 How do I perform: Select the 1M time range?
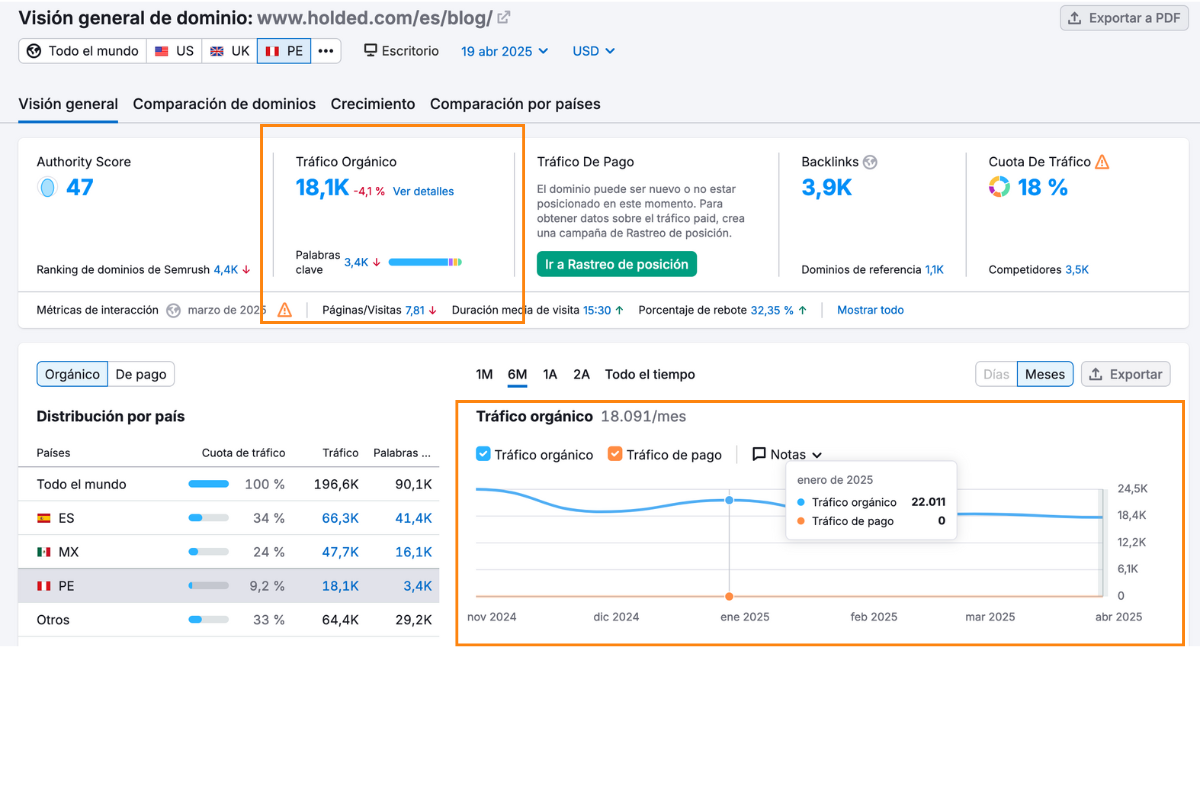[484, 374]
